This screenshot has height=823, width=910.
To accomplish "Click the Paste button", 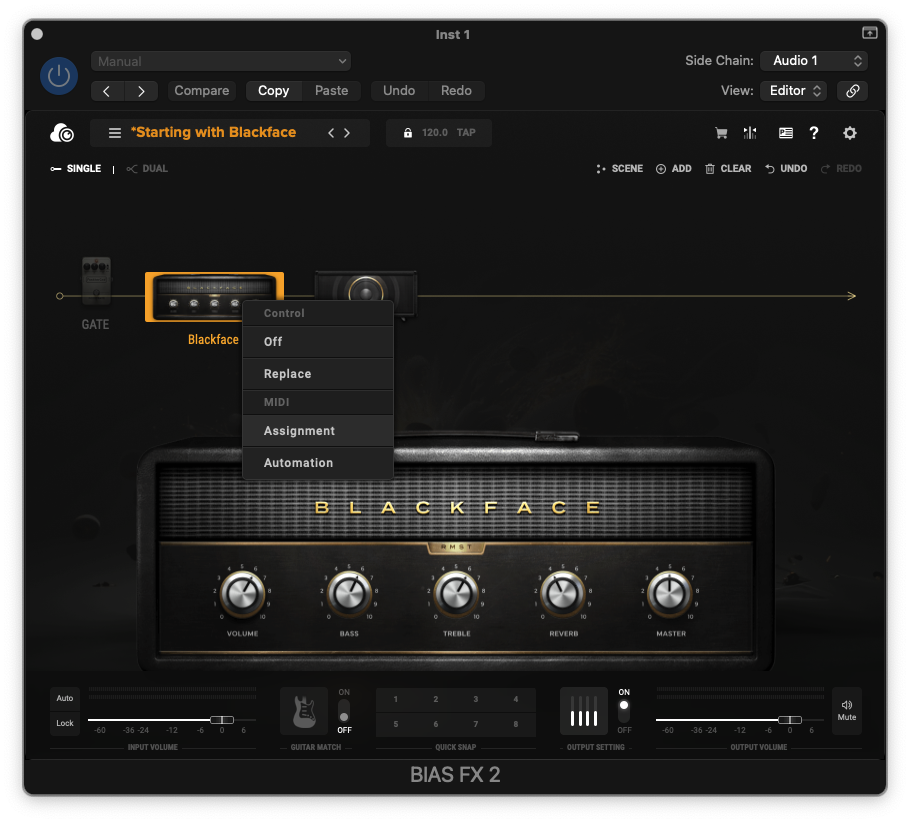I will (331, 91).
